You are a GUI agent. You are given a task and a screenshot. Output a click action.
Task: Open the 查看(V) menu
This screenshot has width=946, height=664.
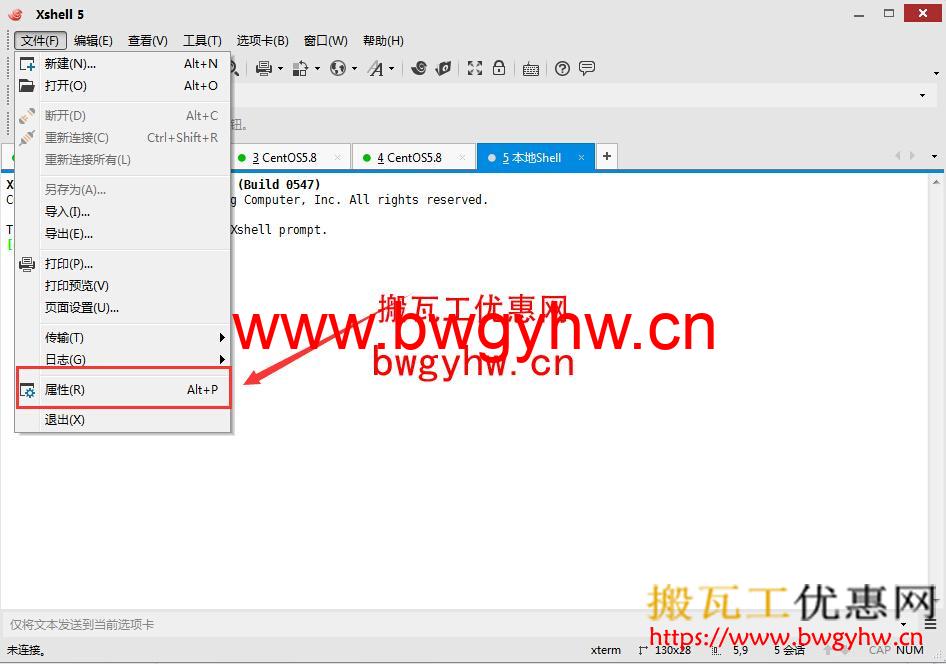point(147,41)
